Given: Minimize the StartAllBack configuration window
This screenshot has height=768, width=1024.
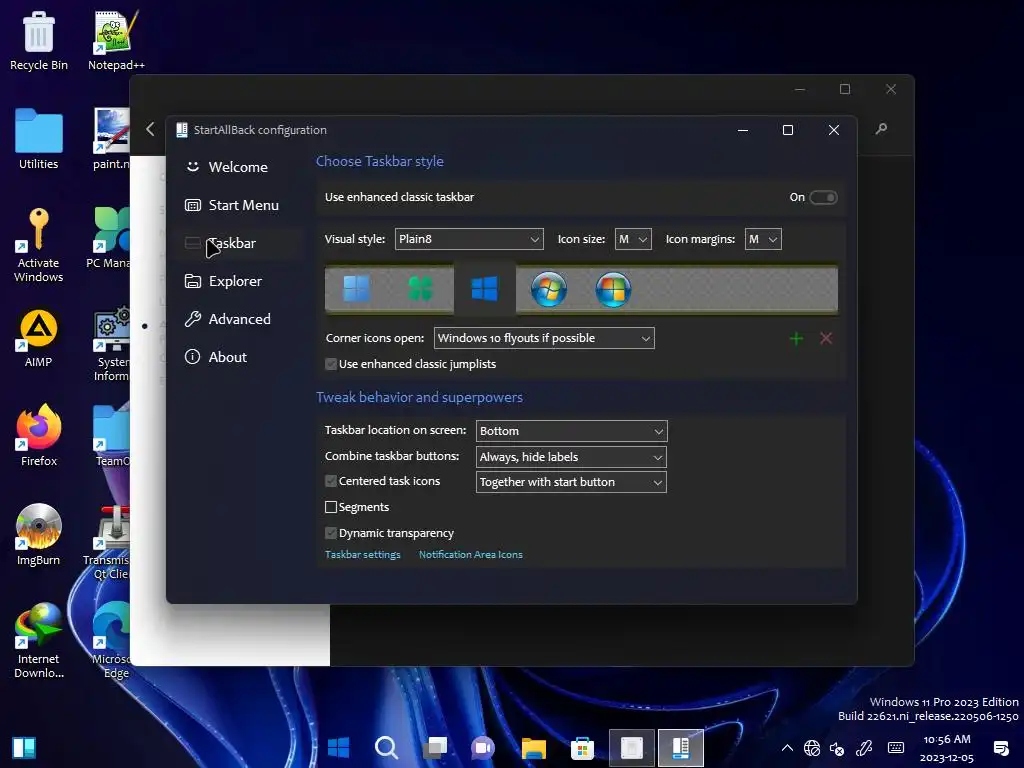Looking at the screenshot, I should click(743, 130).
